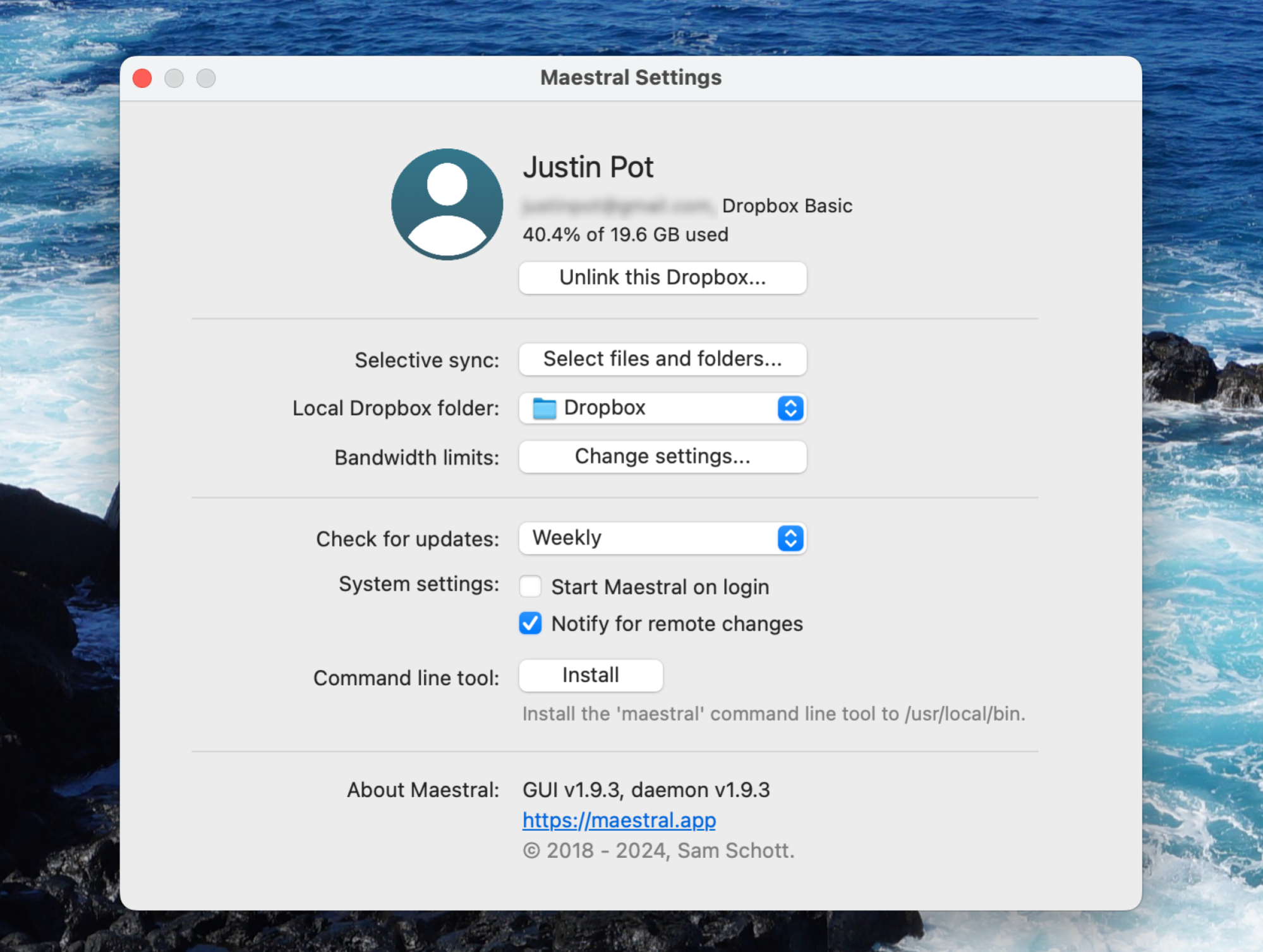Click the About Maestral label
This screenshot has width=1263, height=952.
423,790
